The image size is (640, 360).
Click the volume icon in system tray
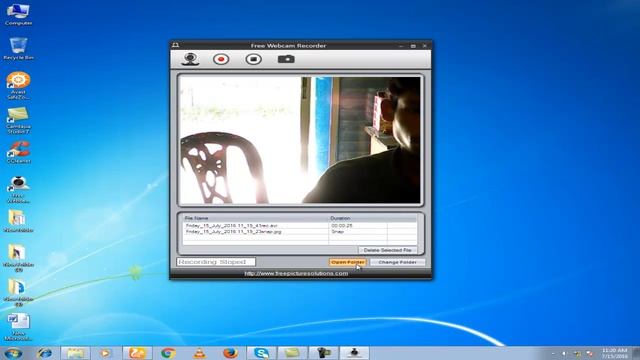click(564, 354)
